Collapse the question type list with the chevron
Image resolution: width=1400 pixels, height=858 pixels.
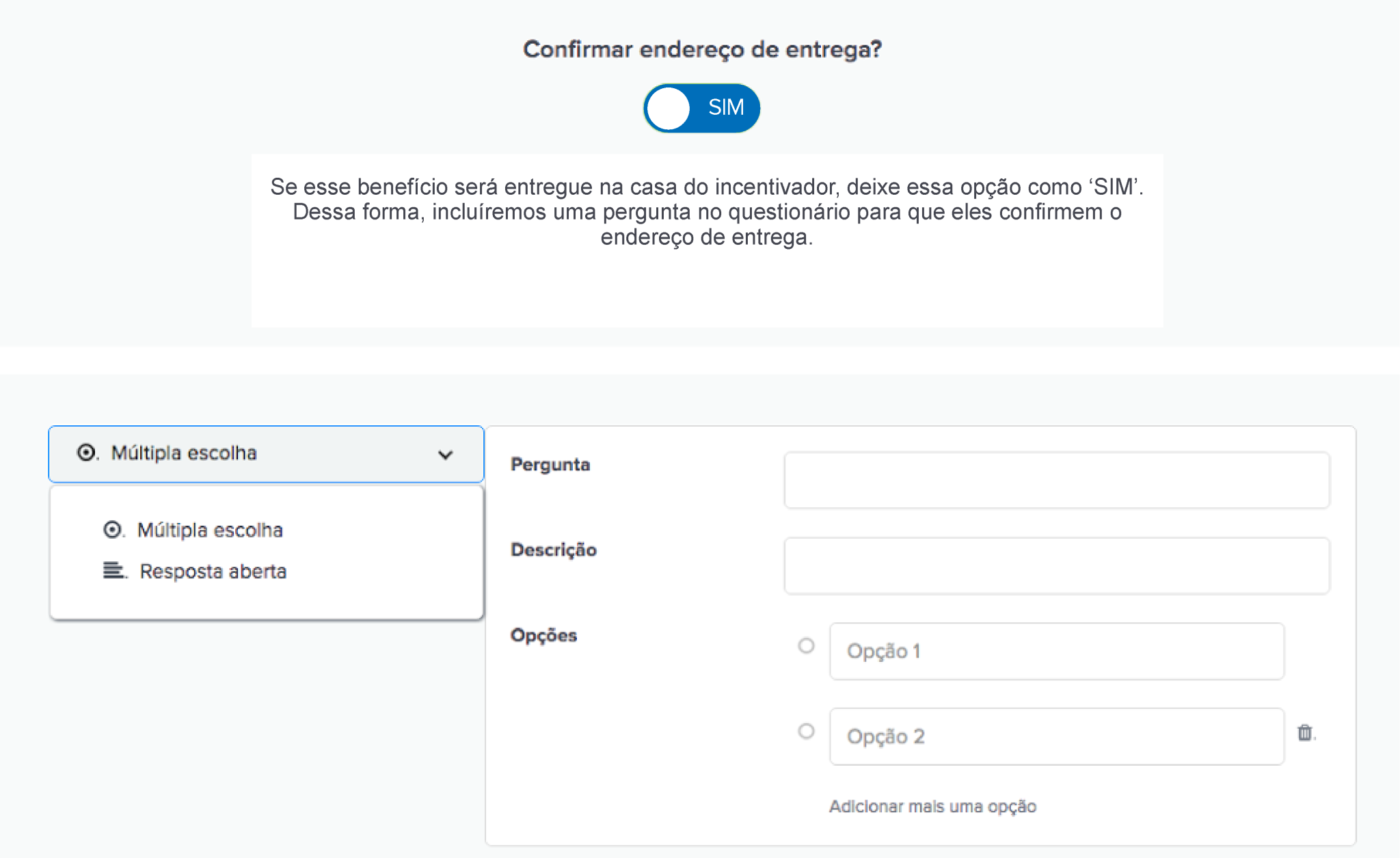(x=445, y=453)
